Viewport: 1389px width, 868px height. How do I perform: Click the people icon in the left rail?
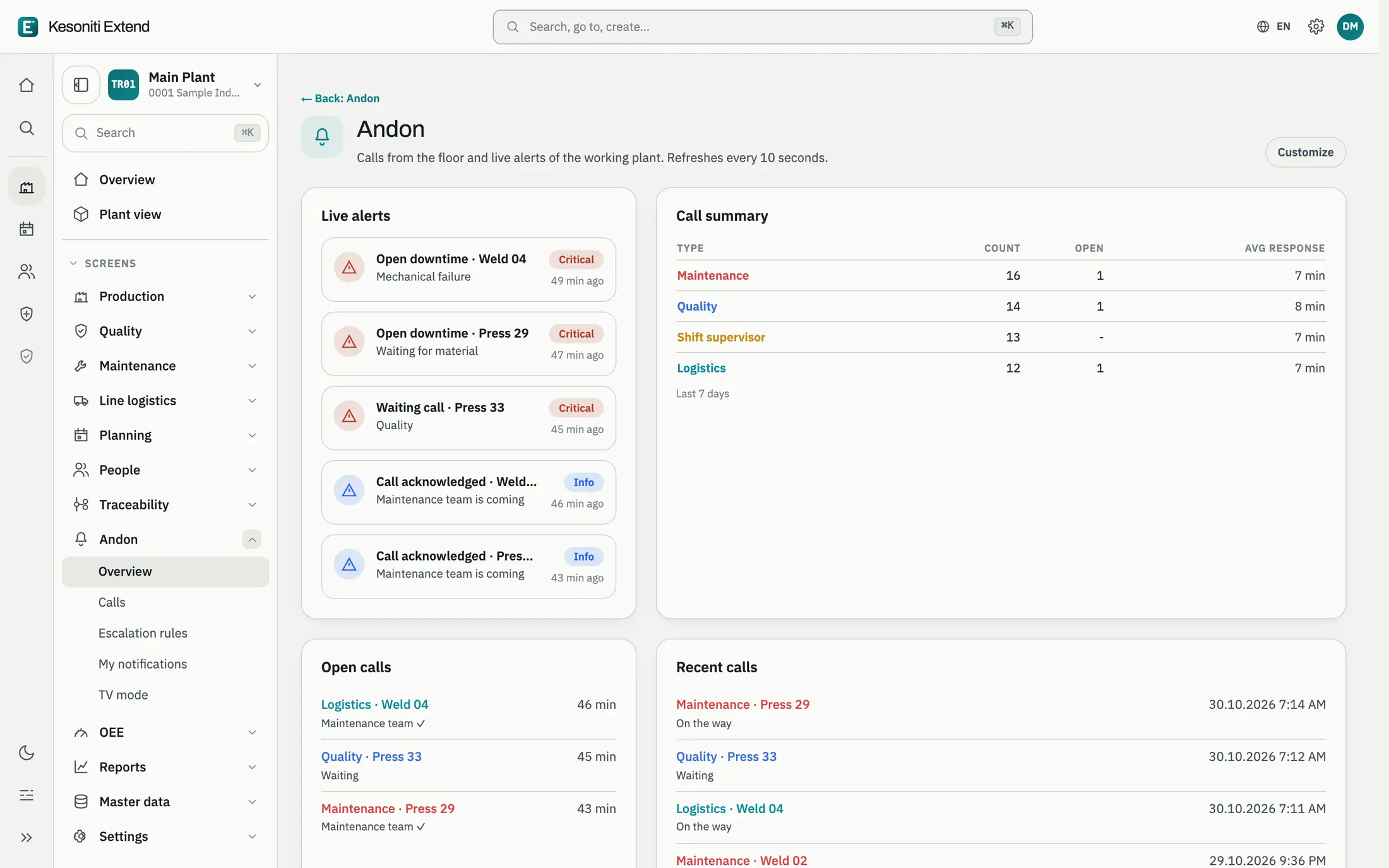pyautogui.click(x=27, y=271)
